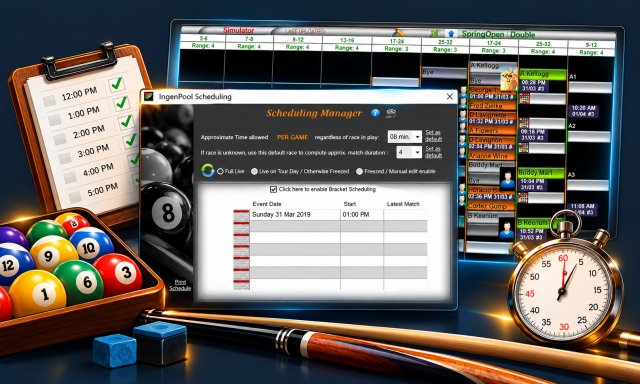Select the Fred Zielke bracket entry
The width and height of the screenshot is (640, 384).
[492, 106]
